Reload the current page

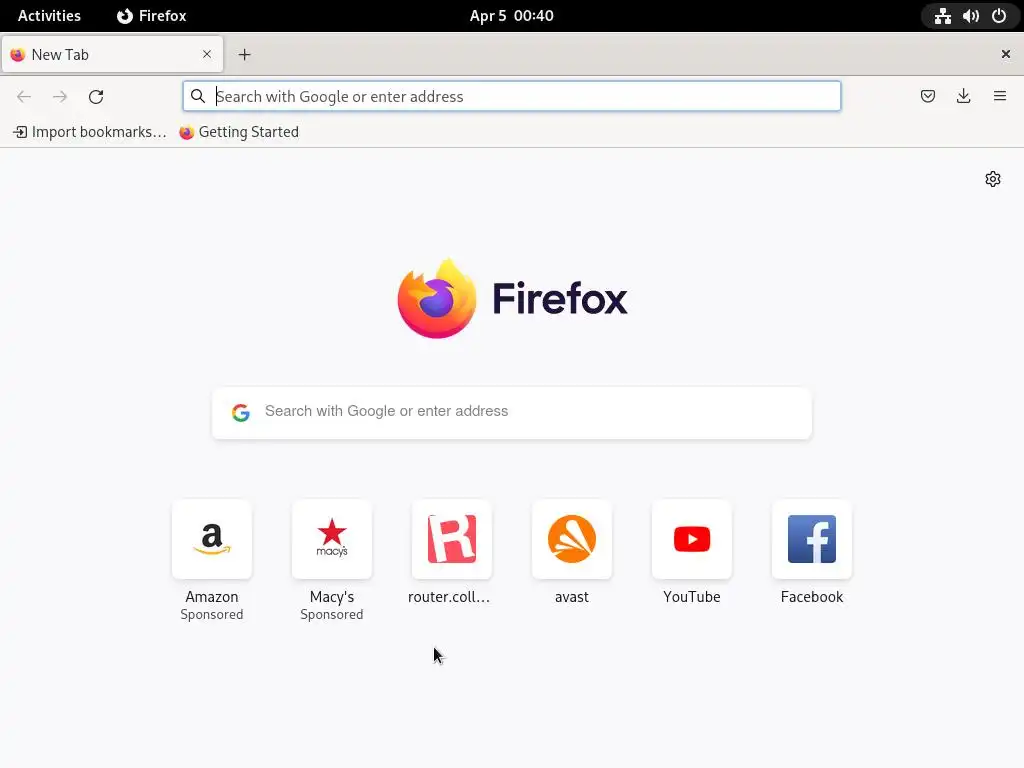[x=96, y=97]
